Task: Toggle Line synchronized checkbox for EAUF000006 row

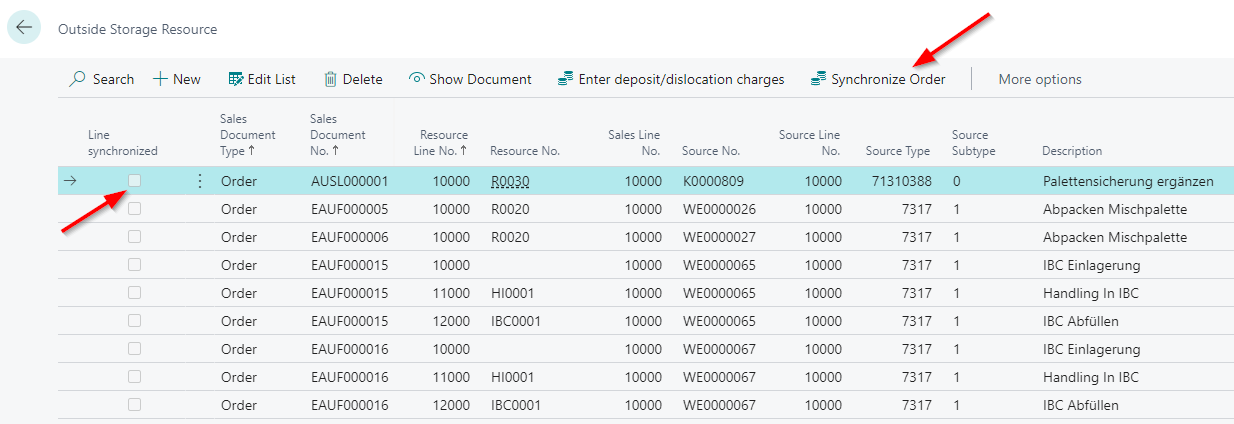Action: pyautogui.click(x=134, y=237)
